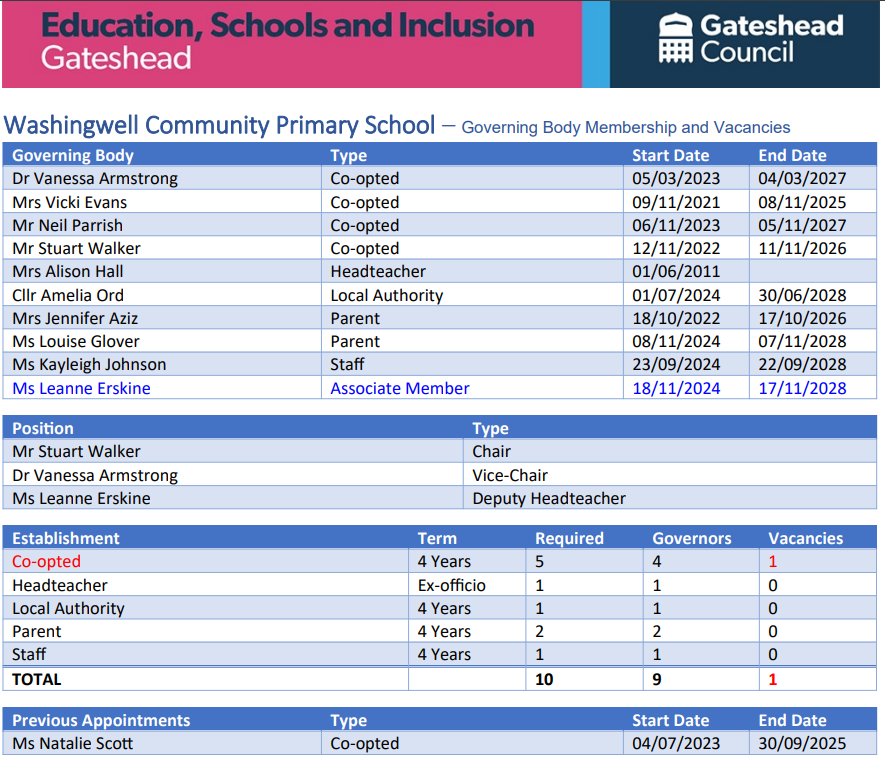Select the Washingwell Community Primary School heading
This screenshot has width=885, height=758.
(220, 126)
